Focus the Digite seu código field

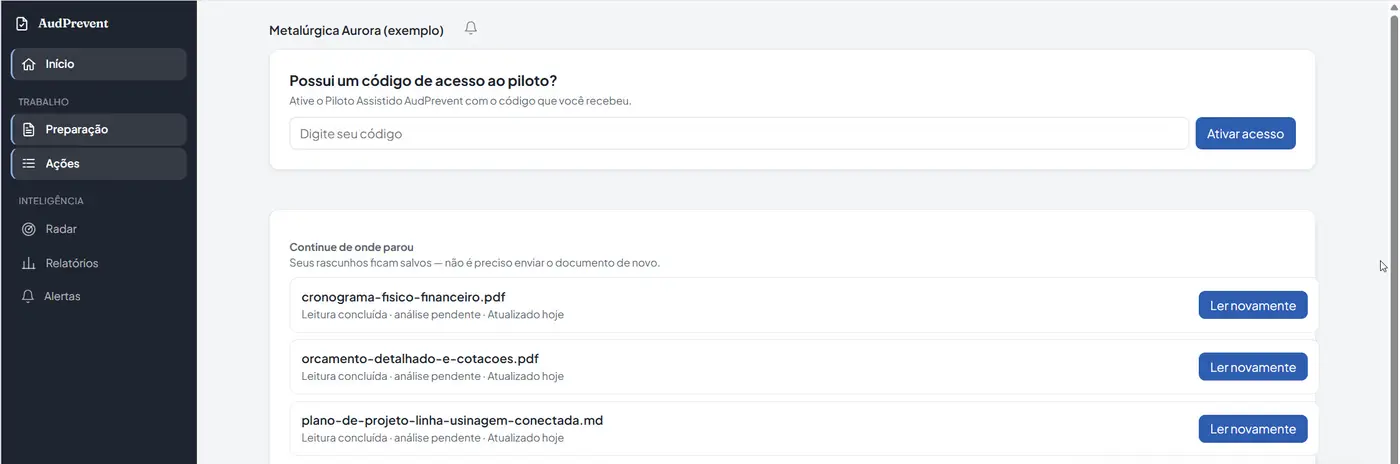(x=739, y=133)
